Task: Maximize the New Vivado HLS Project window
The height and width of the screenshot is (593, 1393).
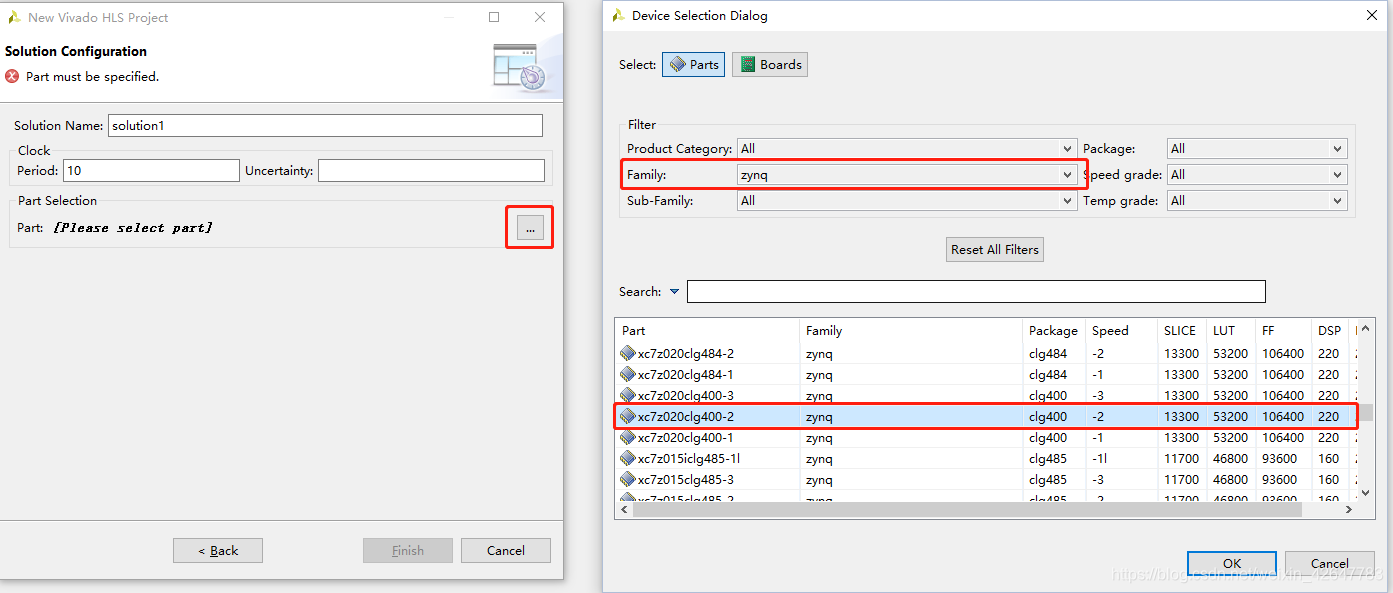Action: point(494,17)
